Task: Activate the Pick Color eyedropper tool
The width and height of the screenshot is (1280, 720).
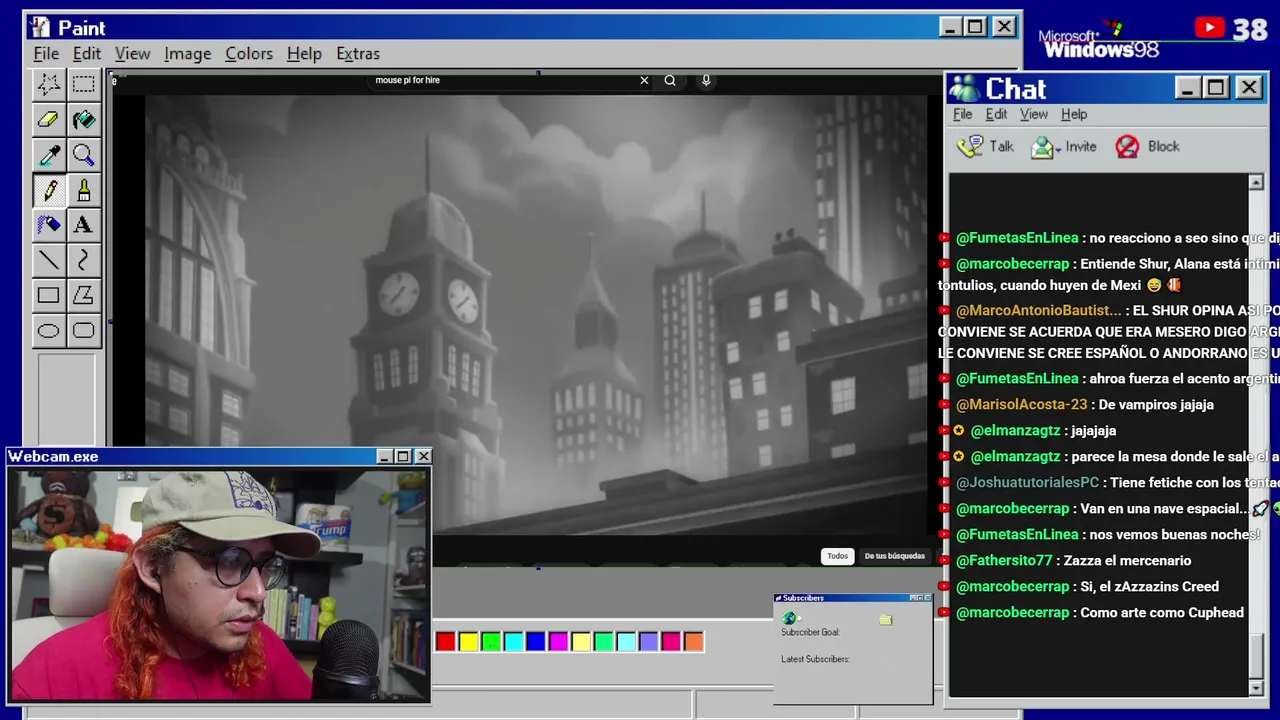Action: (x=48, y=155)
